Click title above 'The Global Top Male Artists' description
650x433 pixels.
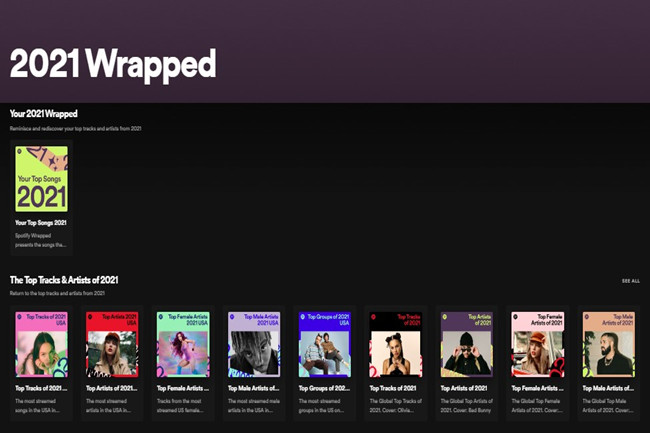(x=608, y=388)
